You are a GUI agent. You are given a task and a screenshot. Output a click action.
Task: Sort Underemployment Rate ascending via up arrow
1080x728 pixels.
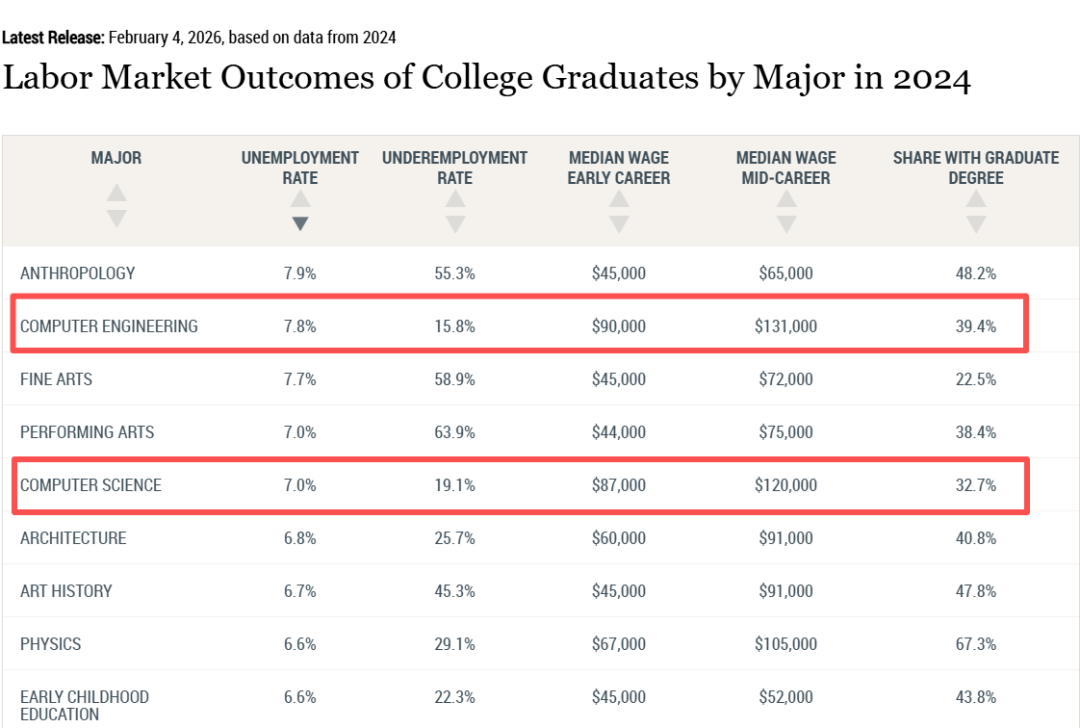click(x=455, y=199)
